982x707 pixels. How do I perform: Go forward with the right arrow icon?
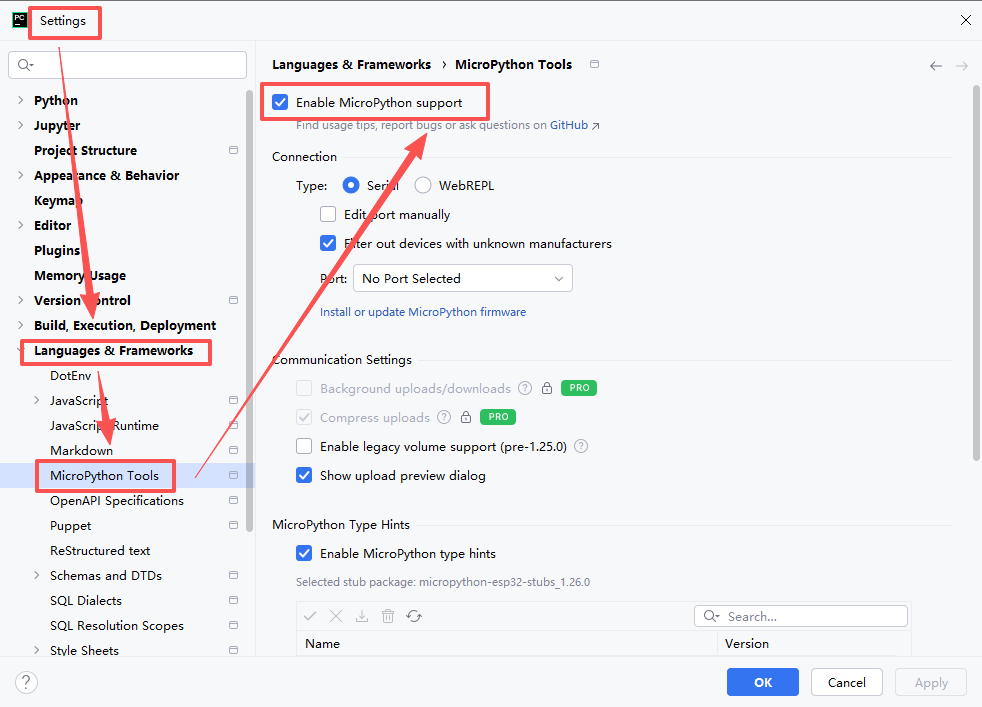pos(962,66)
